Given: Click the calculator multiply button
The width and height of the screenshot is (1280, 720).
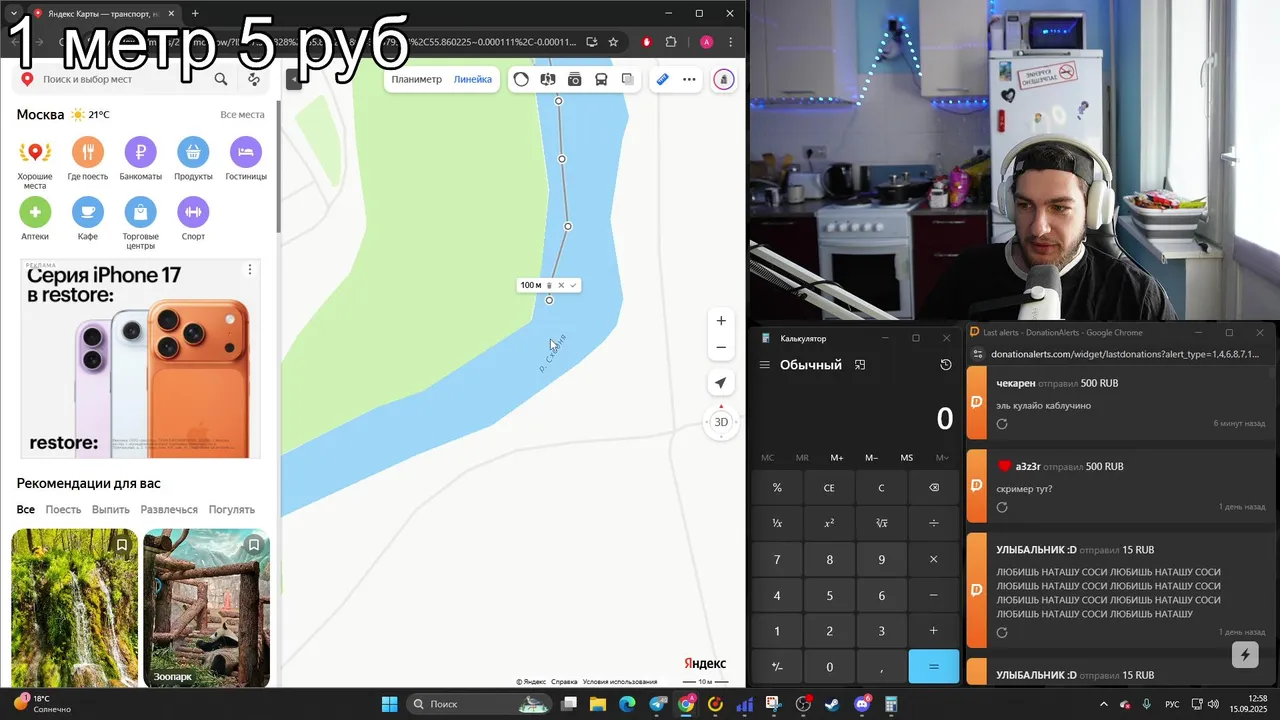Looking at the screenshot, I should click(x=934, y=559).
